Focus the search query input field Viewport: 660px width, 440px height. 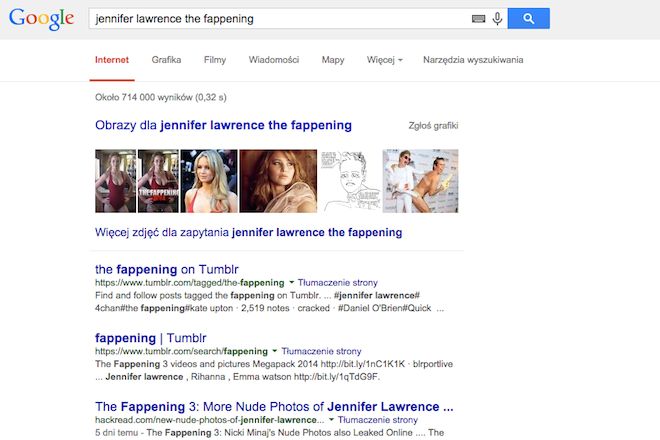278,19
